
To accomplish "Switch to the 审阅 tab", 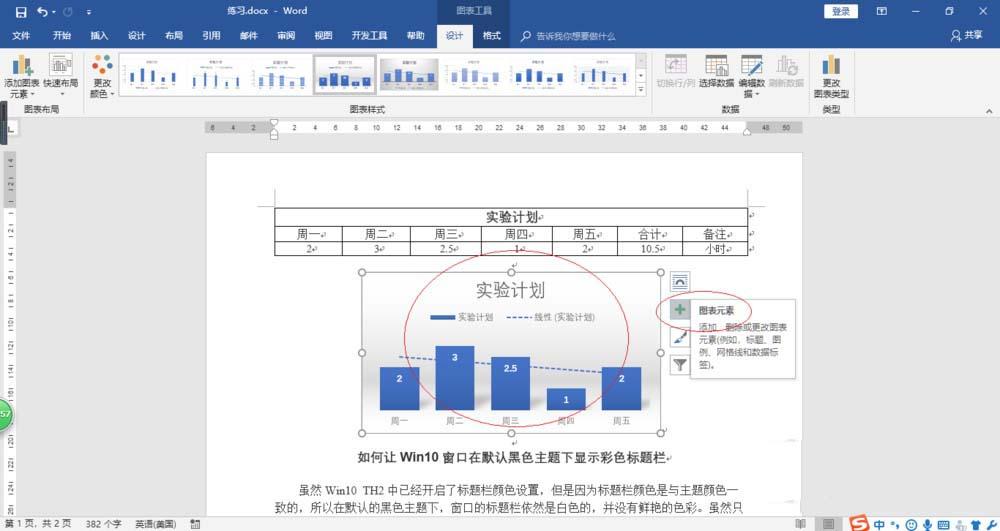I will (x=286, y=36).
